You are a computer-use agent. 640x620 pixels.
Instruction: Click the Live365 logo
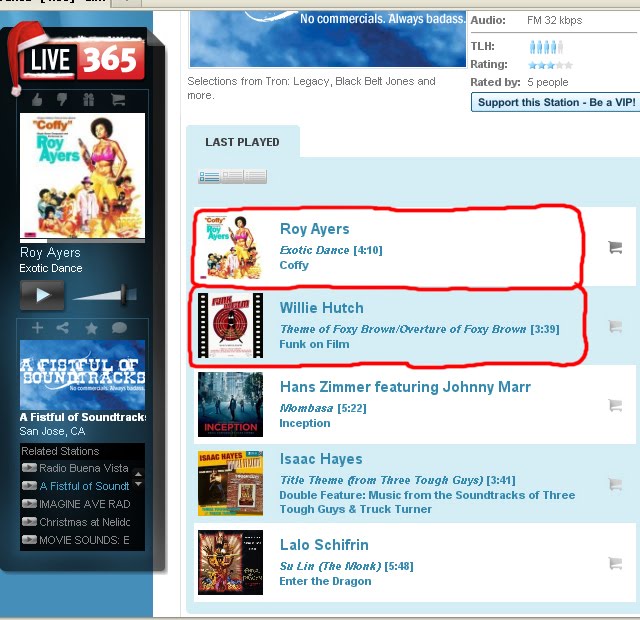[83, 60]
